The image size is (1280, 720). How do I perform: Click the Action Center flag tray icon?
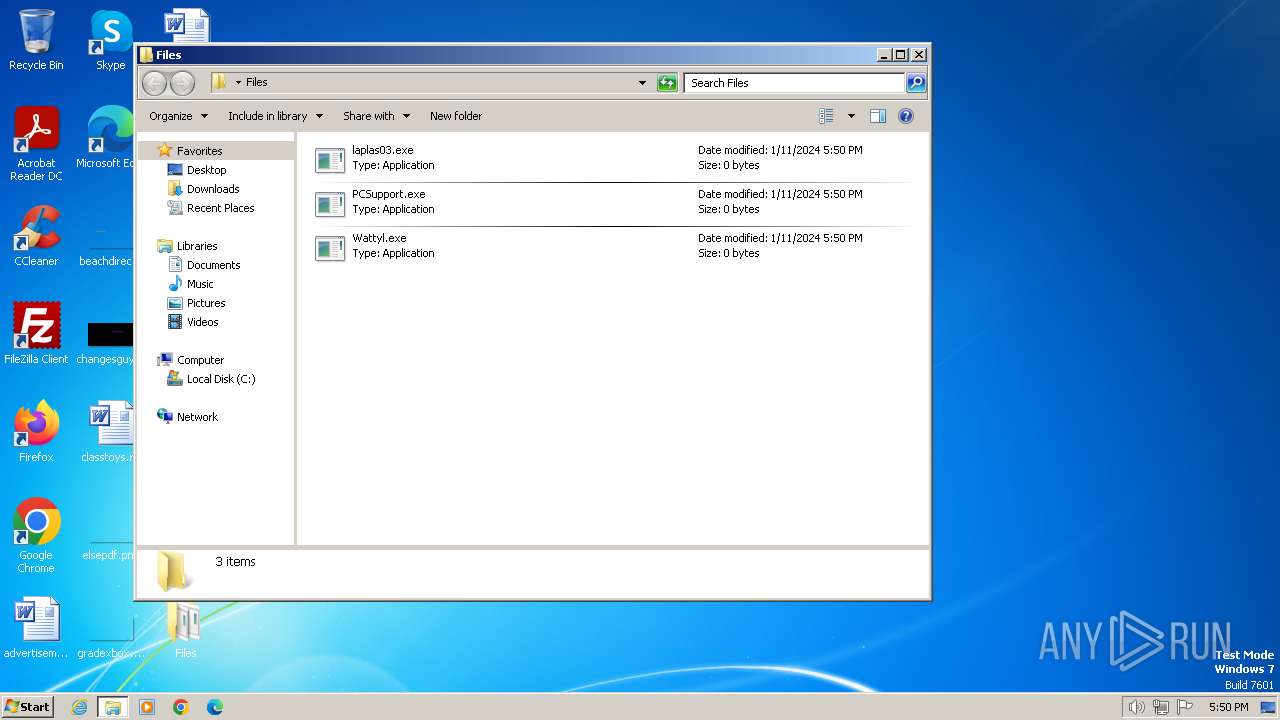[x=1185, y=707]
